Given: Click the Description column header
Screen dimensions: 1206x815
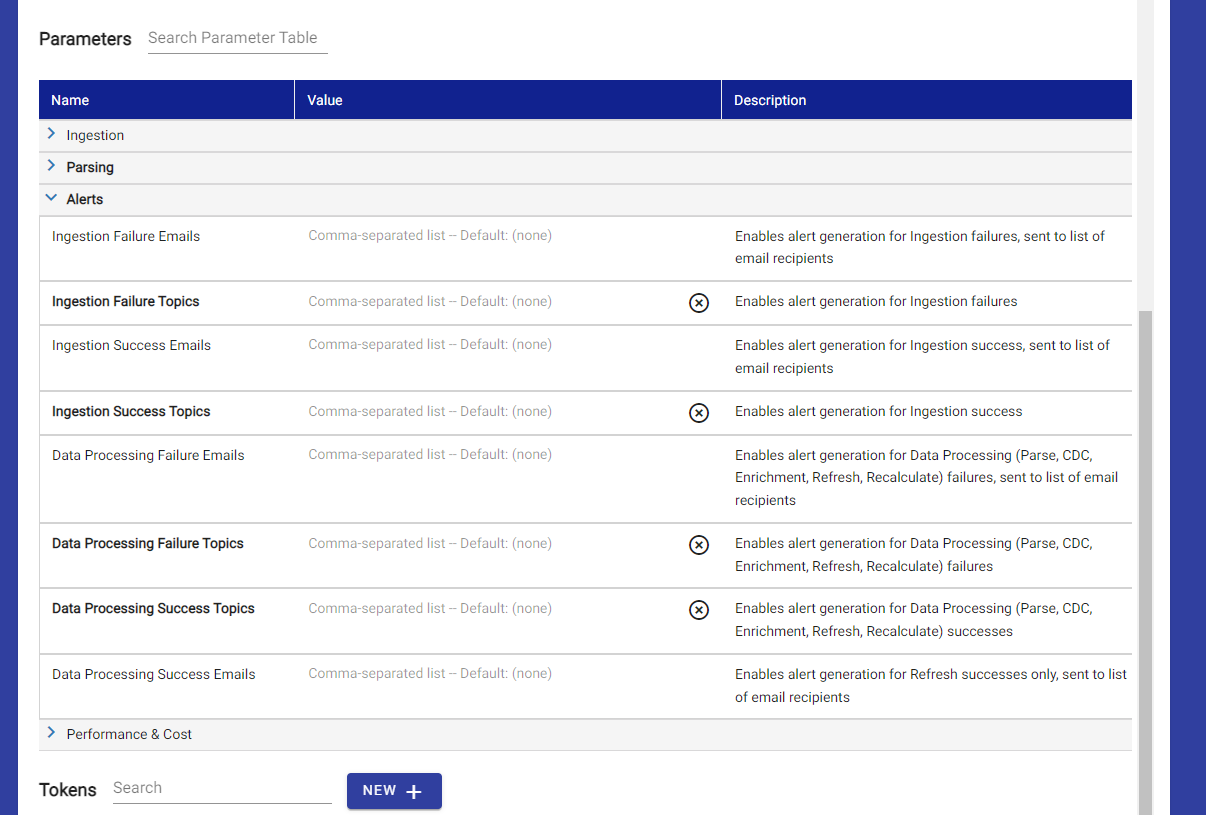Looking at the screenshot, I should coord(927,100).
